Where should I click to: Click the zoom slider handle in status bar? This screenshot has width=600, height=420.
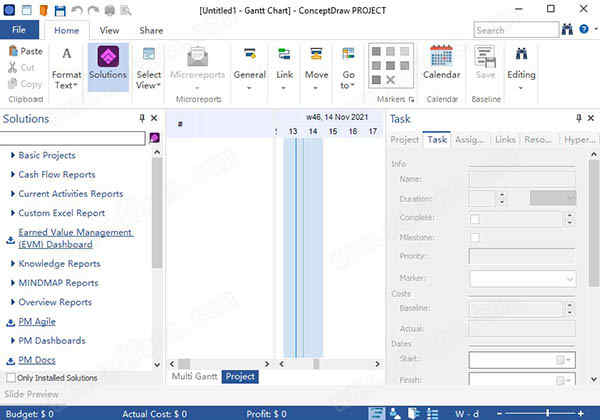548,413
